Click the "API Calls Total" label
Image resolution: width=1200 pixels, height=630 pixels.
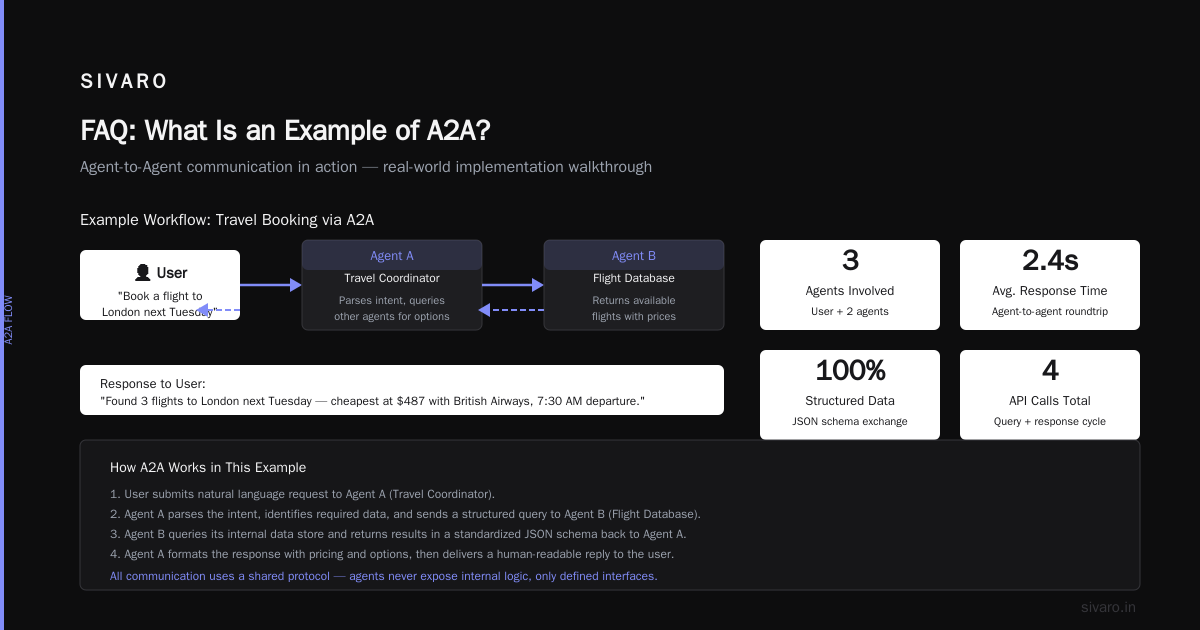click(x=1050, y=401)
